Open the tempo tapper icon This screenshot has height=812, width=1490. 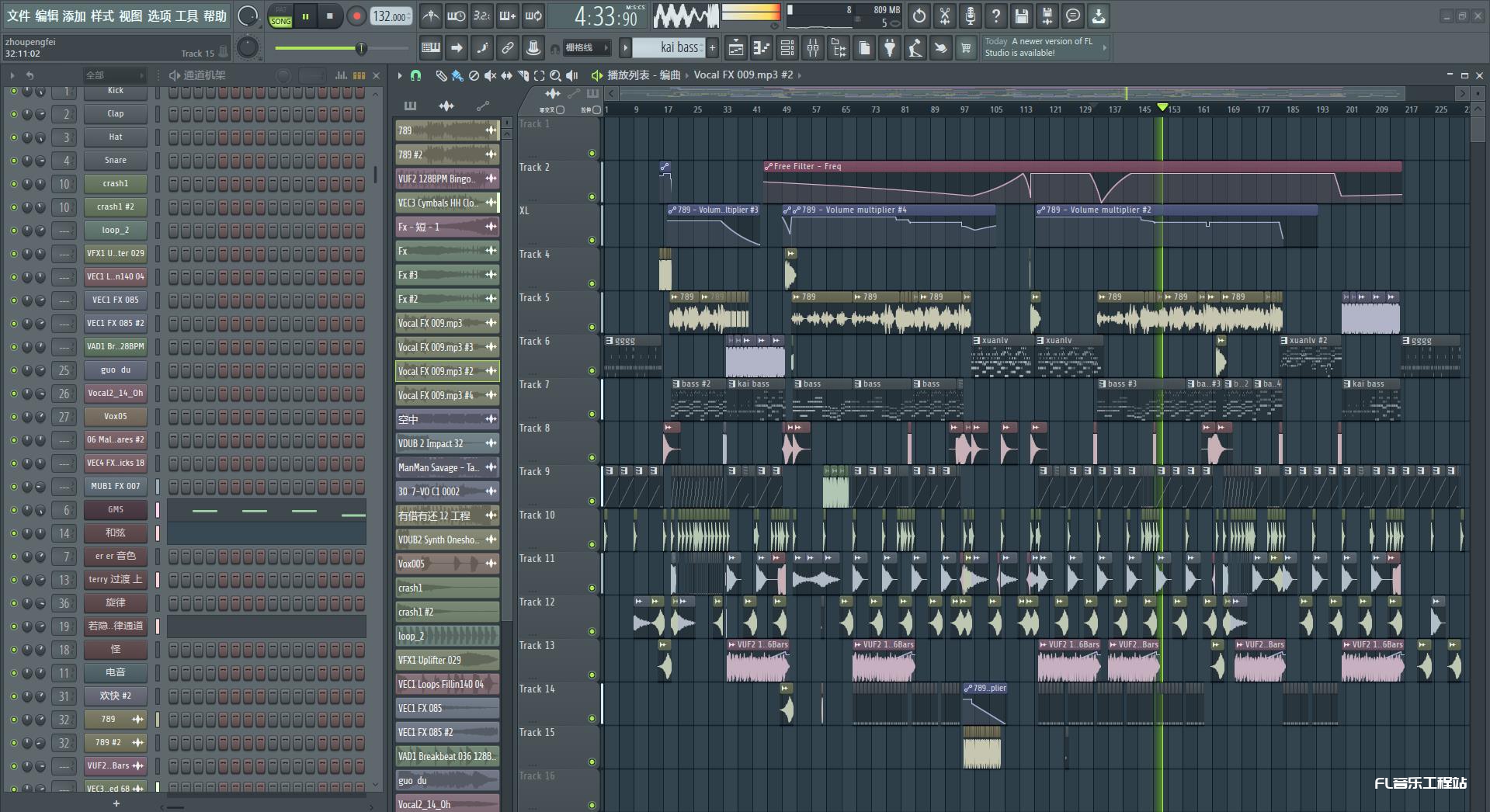pos(915,48)
